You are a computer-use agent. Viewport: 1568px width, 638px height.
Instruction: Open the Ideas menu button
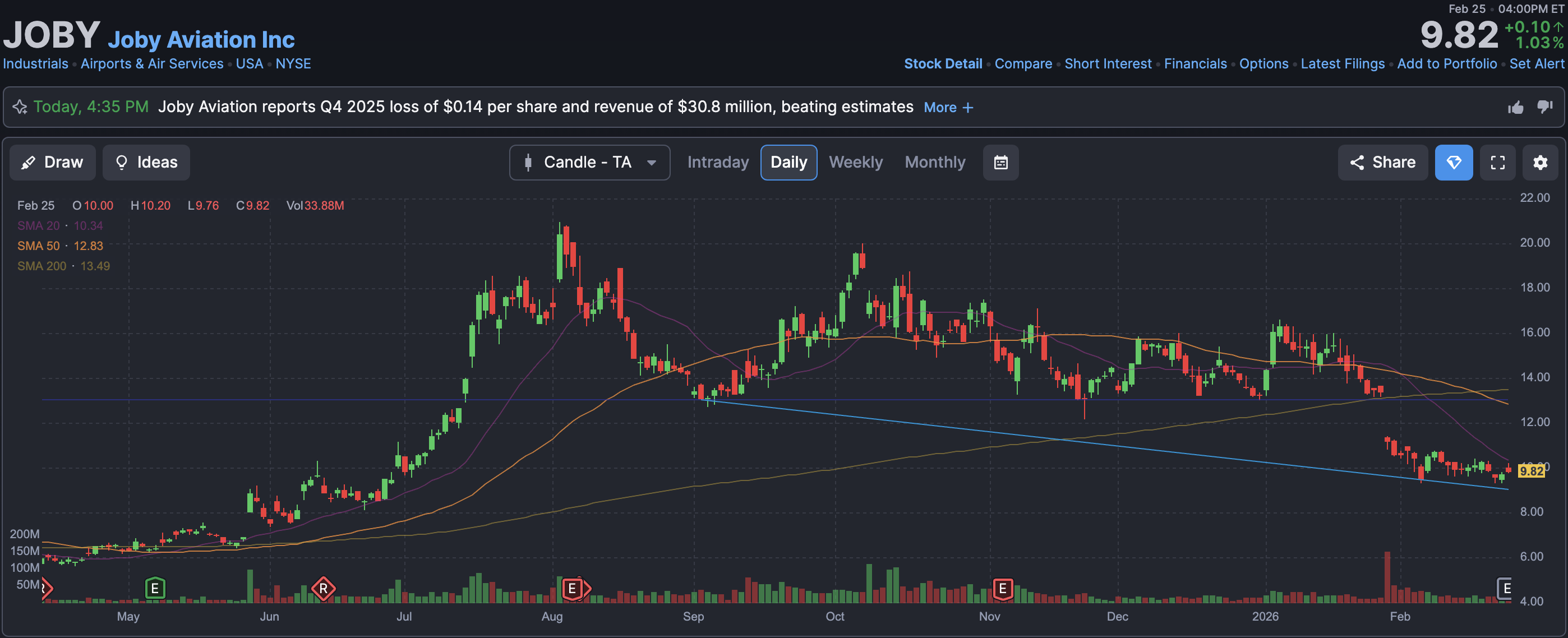[x=146, y=163]
